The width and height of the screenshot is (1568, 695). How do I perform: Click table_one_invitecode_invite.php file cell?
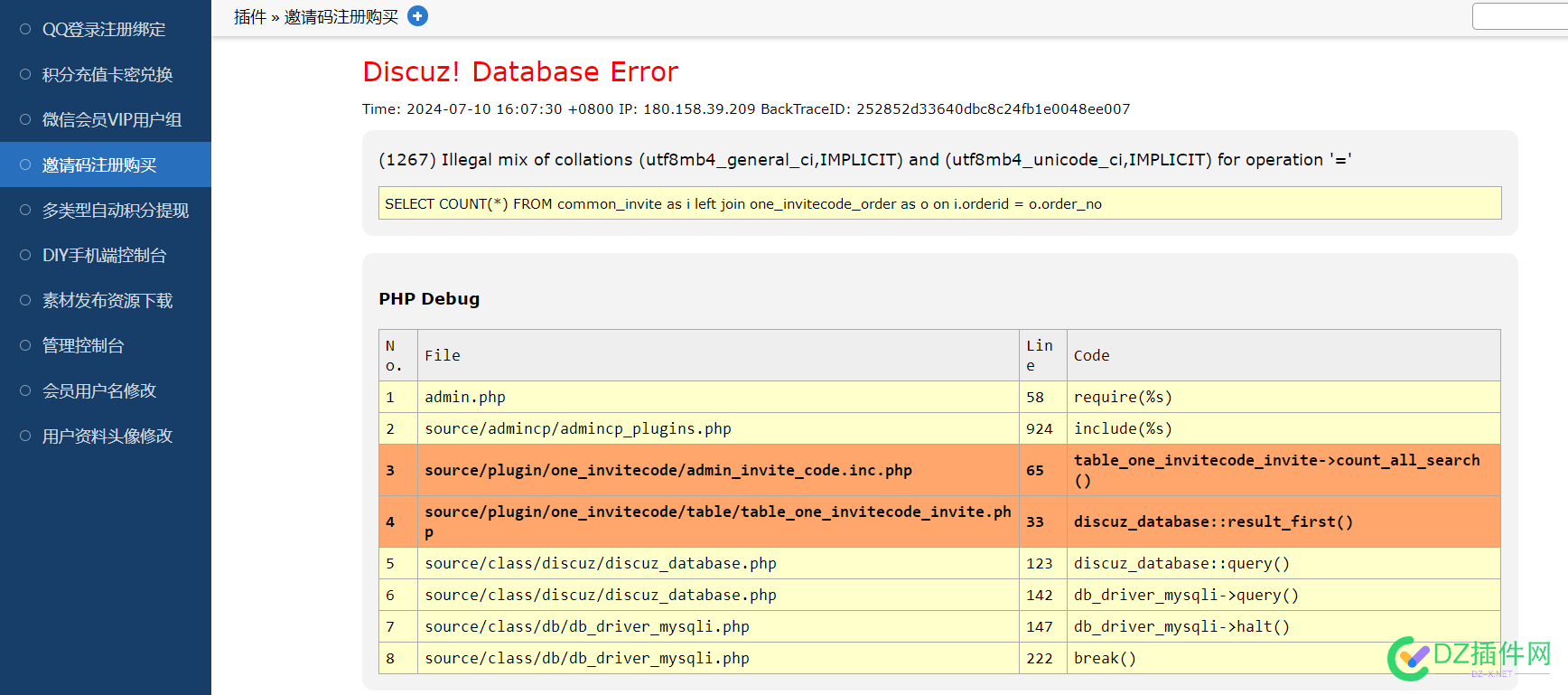point(718,521)
